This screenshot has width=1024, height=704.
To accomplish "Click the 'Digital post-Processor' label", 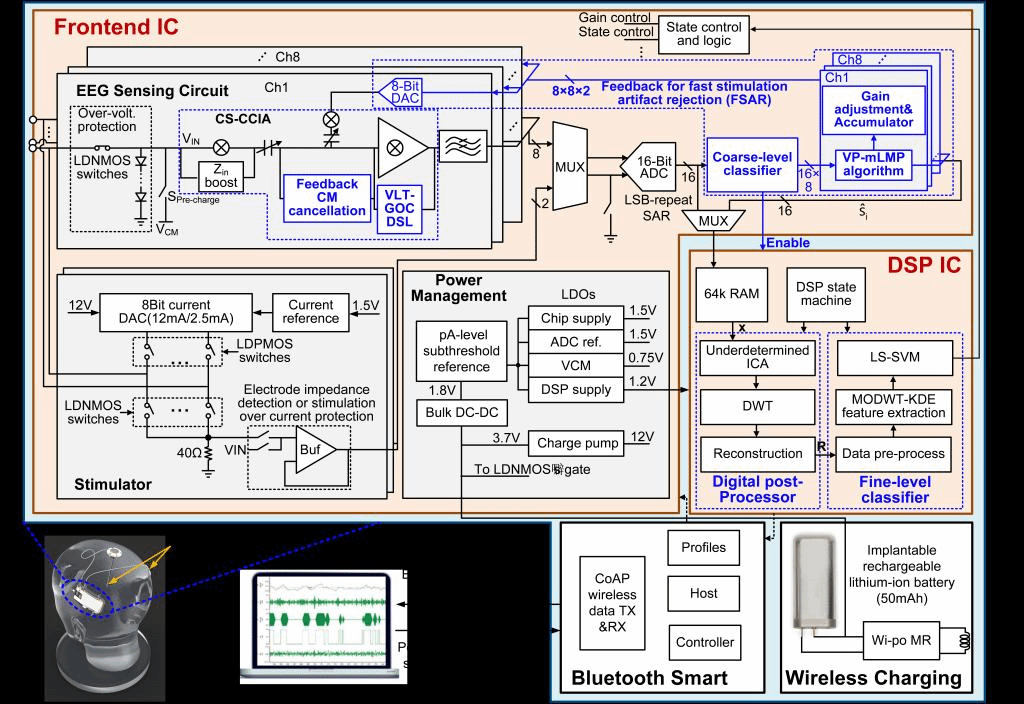I will 757,490.
